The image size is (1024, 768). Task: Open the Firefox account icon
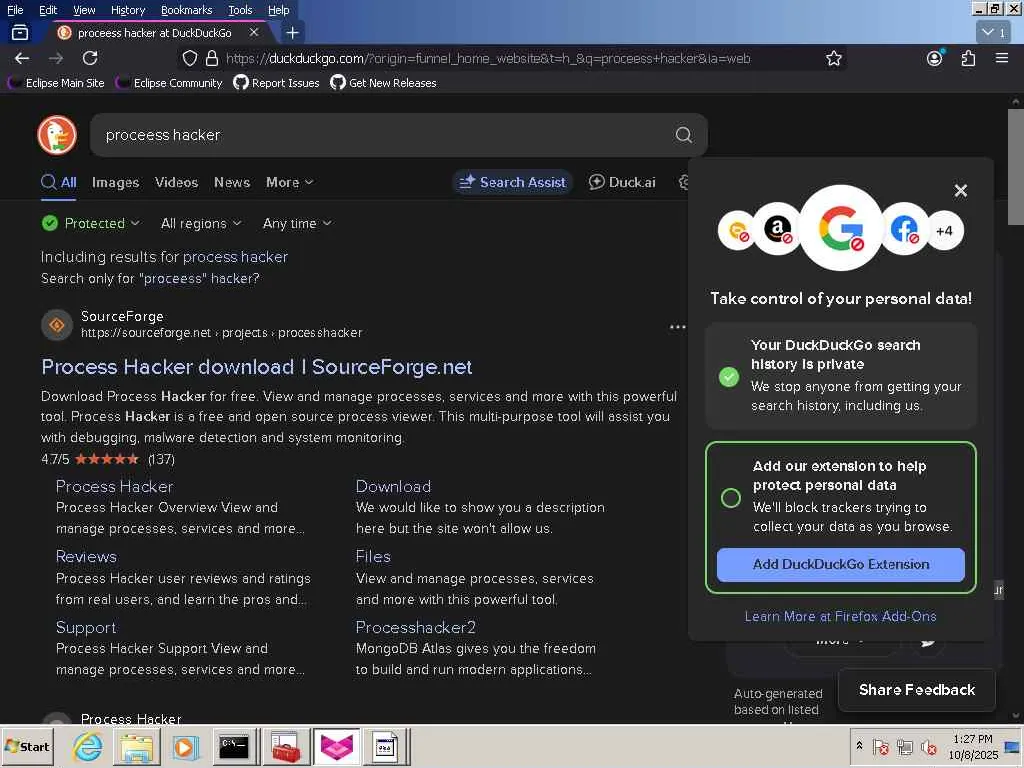(x=935, y=58)
